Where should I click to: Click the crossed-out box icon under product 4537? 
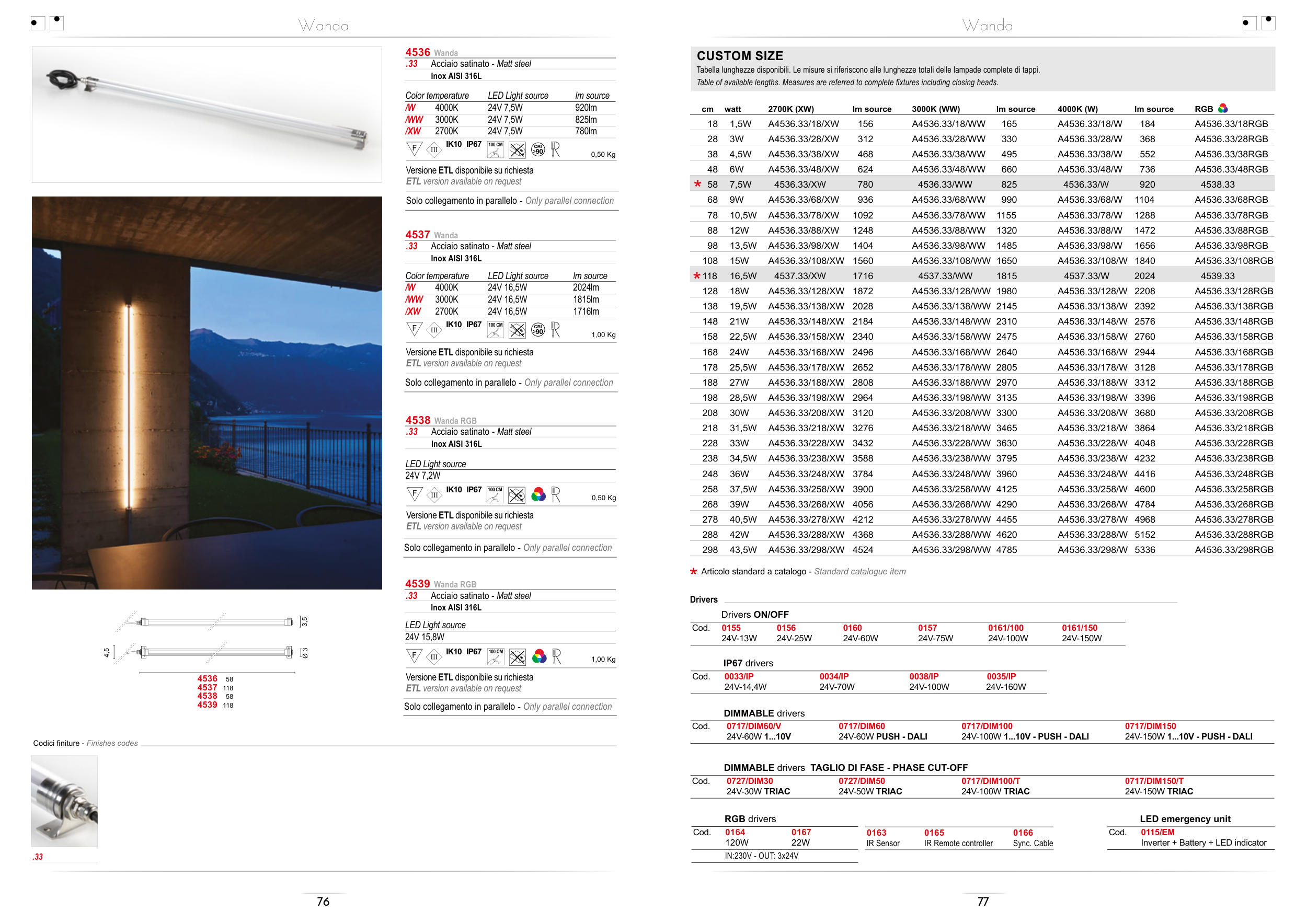point(517,330)
